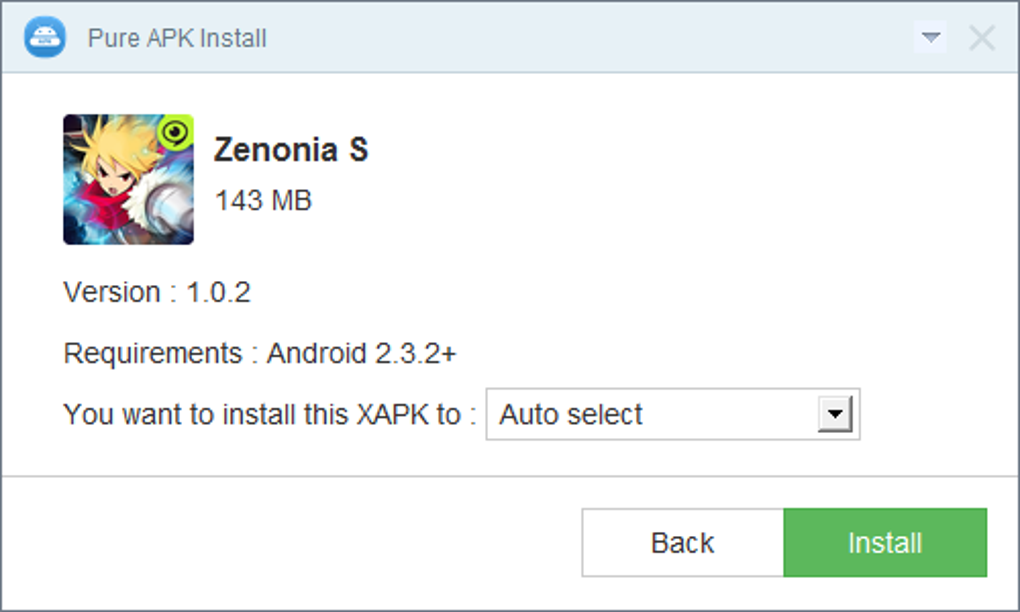
Task: Open the title bar options chevron
Action: point(931,37)
